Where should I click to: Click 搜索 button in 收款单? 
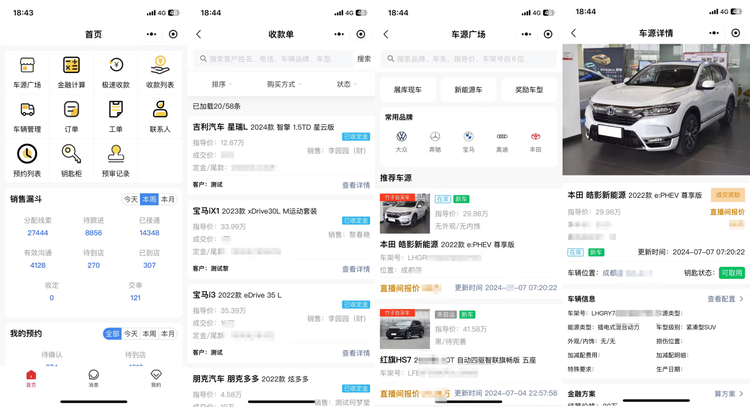(x=364, y=59)
